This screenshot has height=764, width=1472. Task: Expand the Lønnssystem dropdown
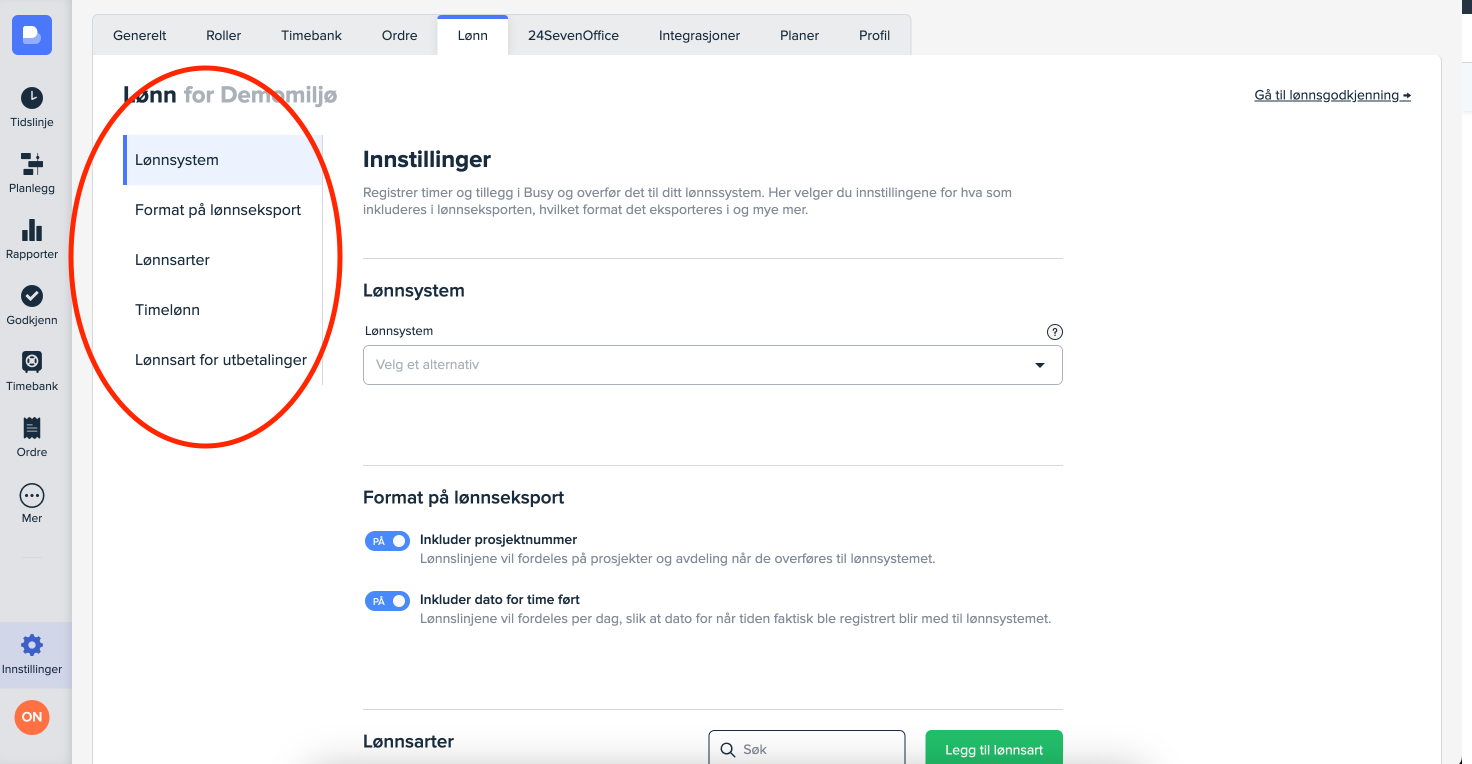[x=712, y=365]
